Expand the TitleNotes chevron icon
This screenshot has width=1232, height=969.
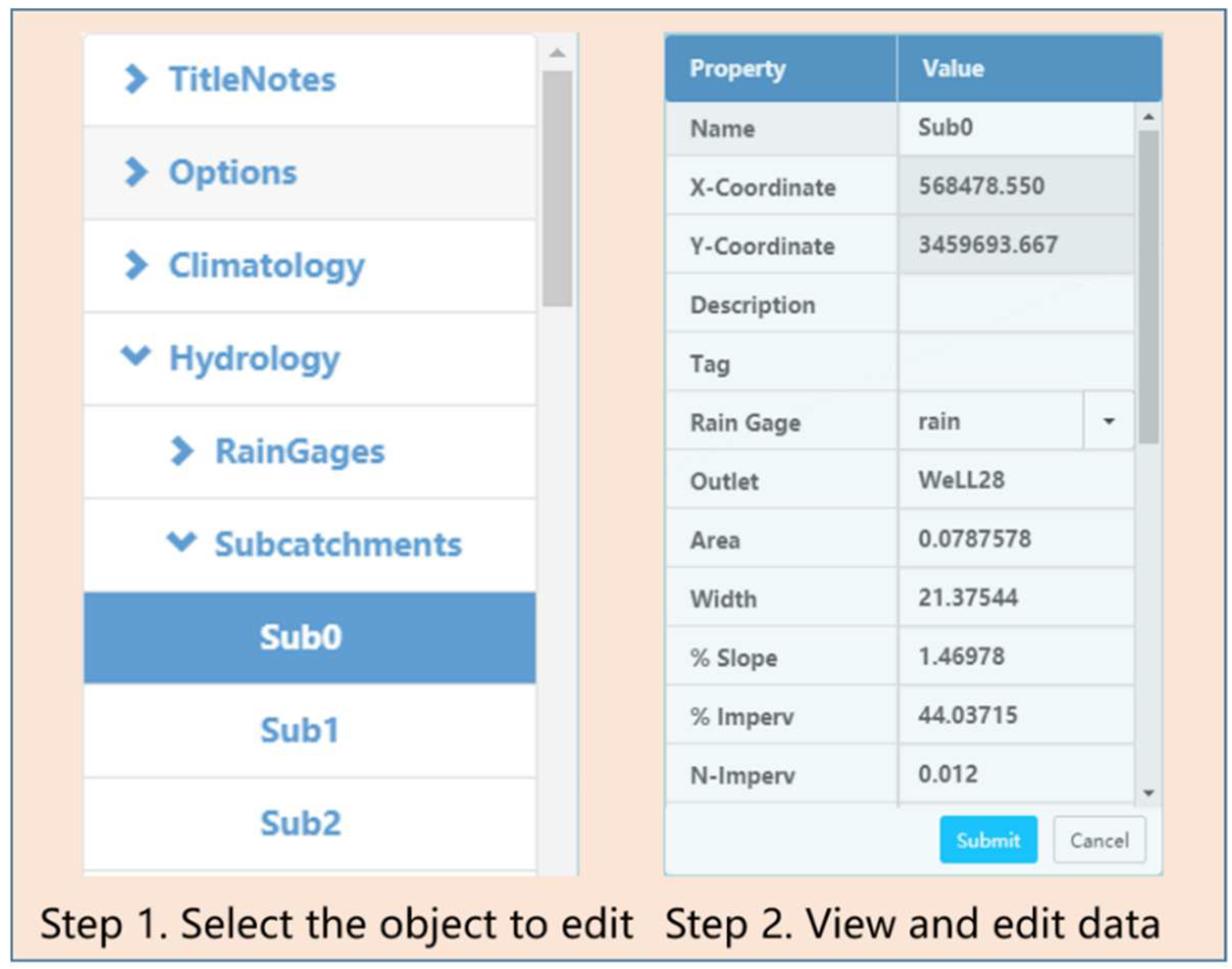(x=136, y=79)
